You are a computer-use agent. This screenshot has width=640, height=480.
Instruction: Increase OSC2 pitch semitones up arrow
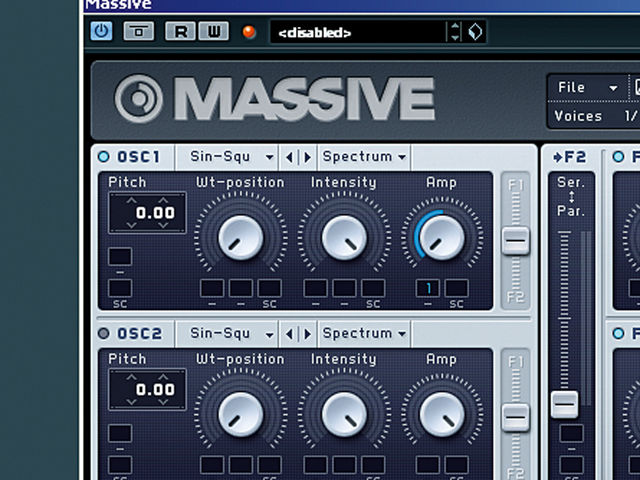tap(131, 377)
